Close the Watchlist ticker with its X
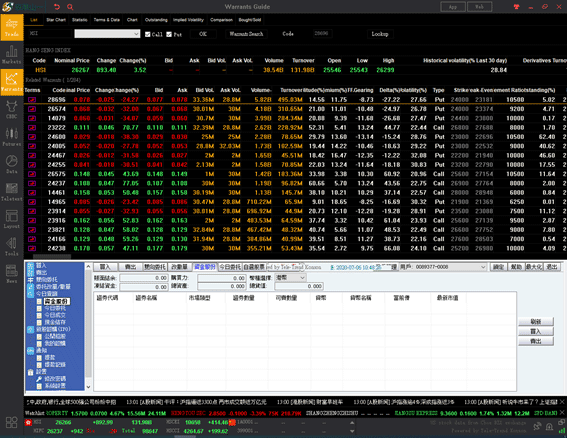Image resolution: width=567 pixels, height=438 pixels. pos(562,412)
